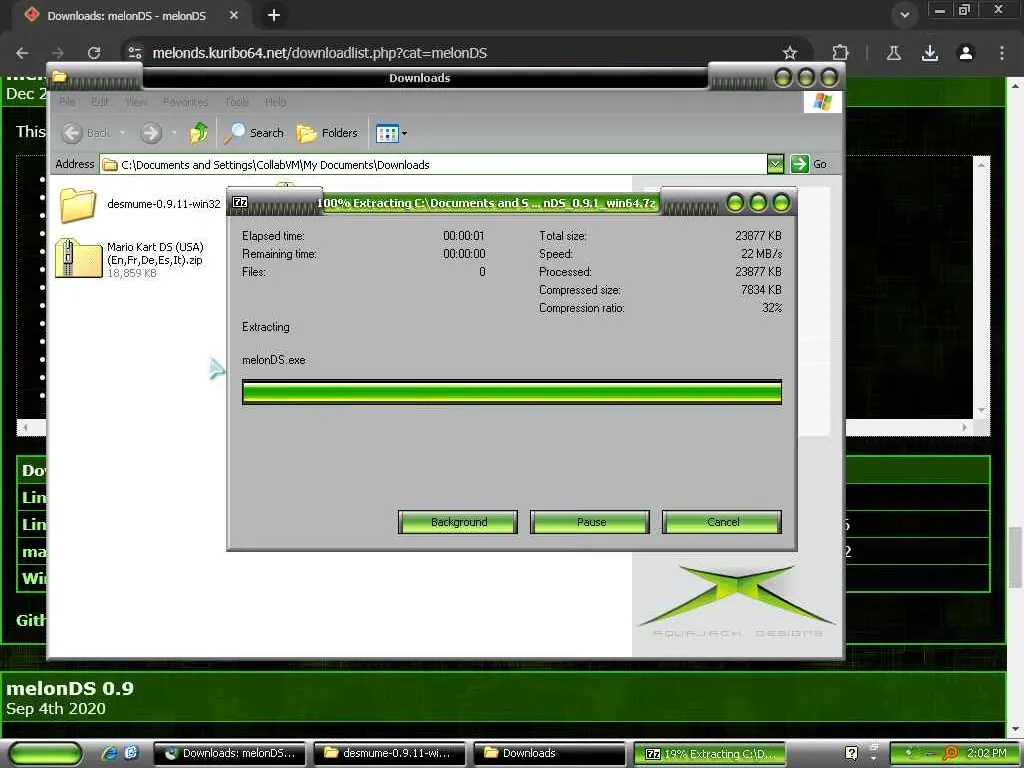Screen dimensions: 1024x768
Task: Open the address bar dropdown
Action: pos(775,164)
